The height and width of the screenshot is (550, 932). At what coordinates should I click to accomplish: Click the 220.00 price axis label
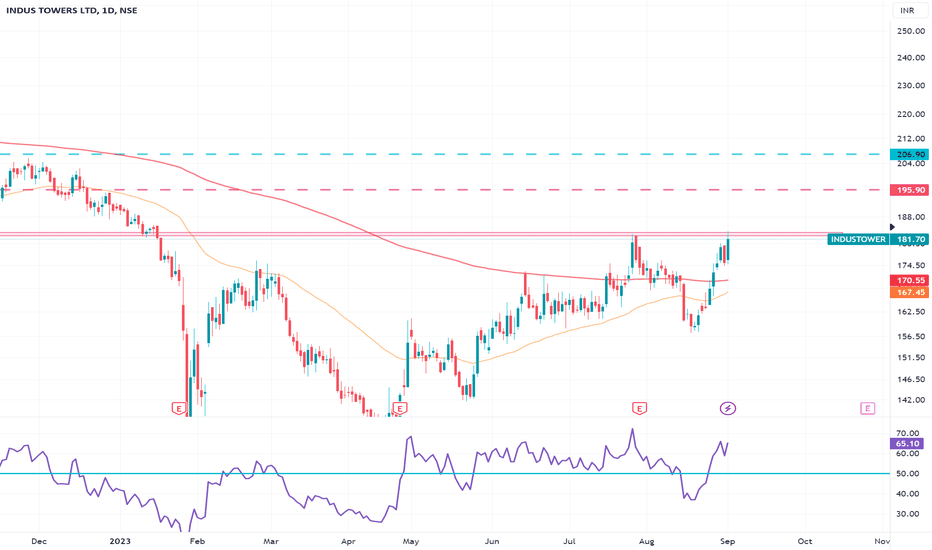click(911, 114)
